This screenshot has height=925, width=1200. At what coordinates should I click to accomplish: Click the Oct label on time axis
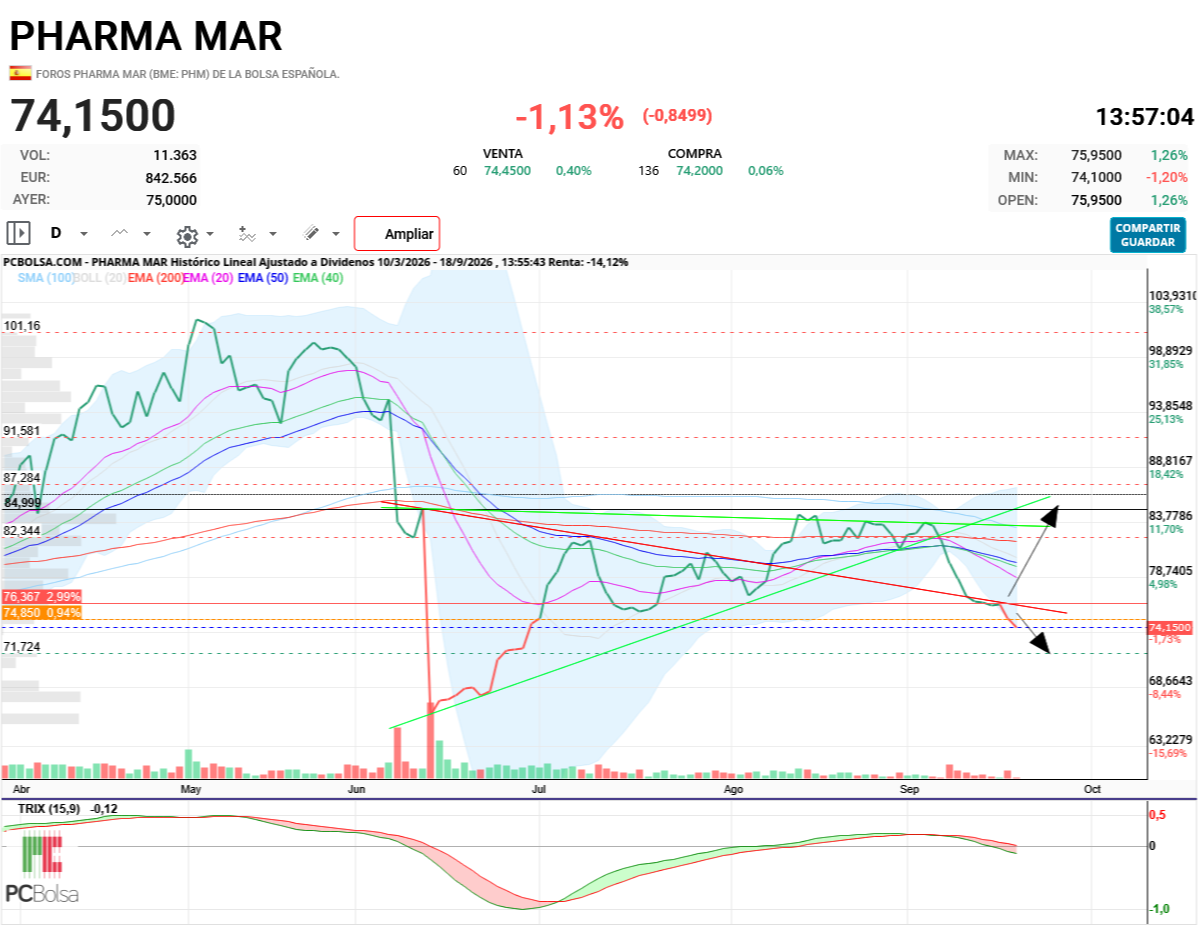click(1092, 789)
